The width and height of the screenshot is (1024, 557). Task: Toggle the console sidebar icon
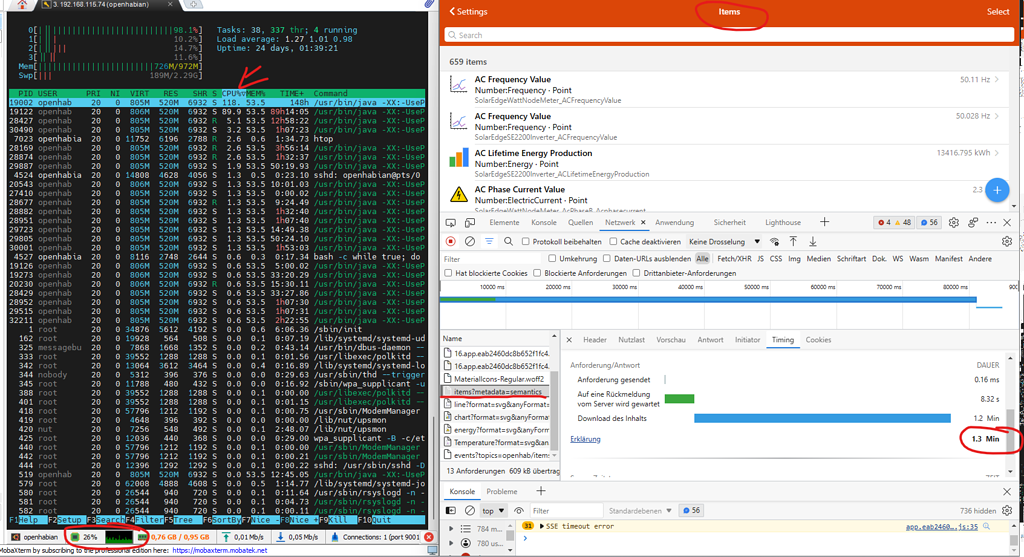click(451, 511)
